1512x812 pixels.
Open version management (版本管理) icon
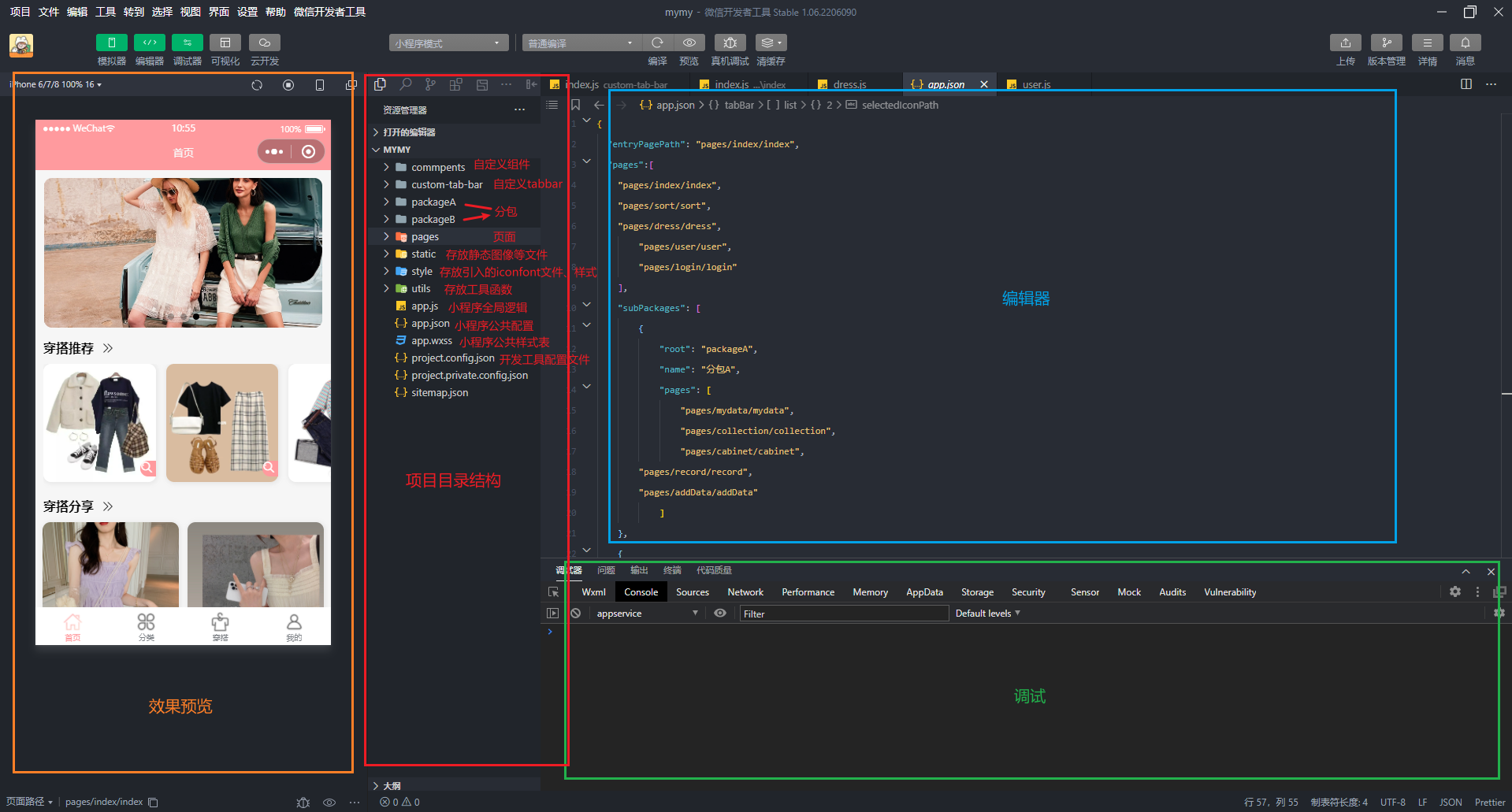click(x=1387, y=43)
